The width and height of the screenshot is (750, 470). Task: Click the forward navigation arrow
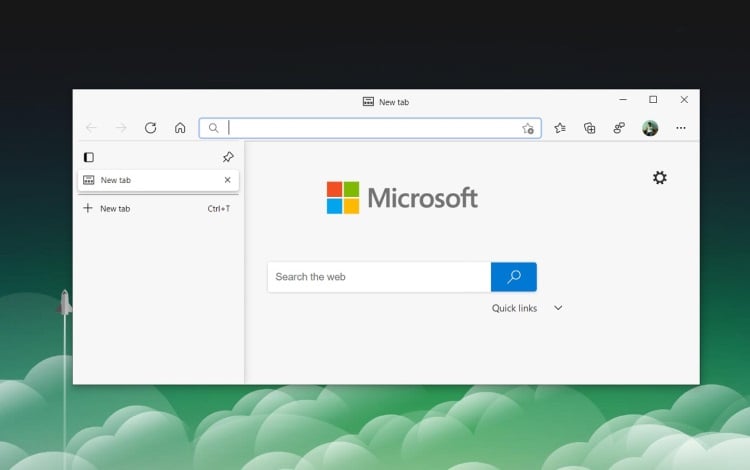click(121, 128)
